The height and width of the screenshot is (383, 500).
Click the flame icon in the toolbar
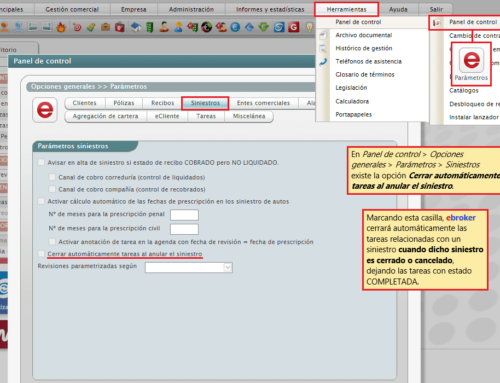click(61, 27)
